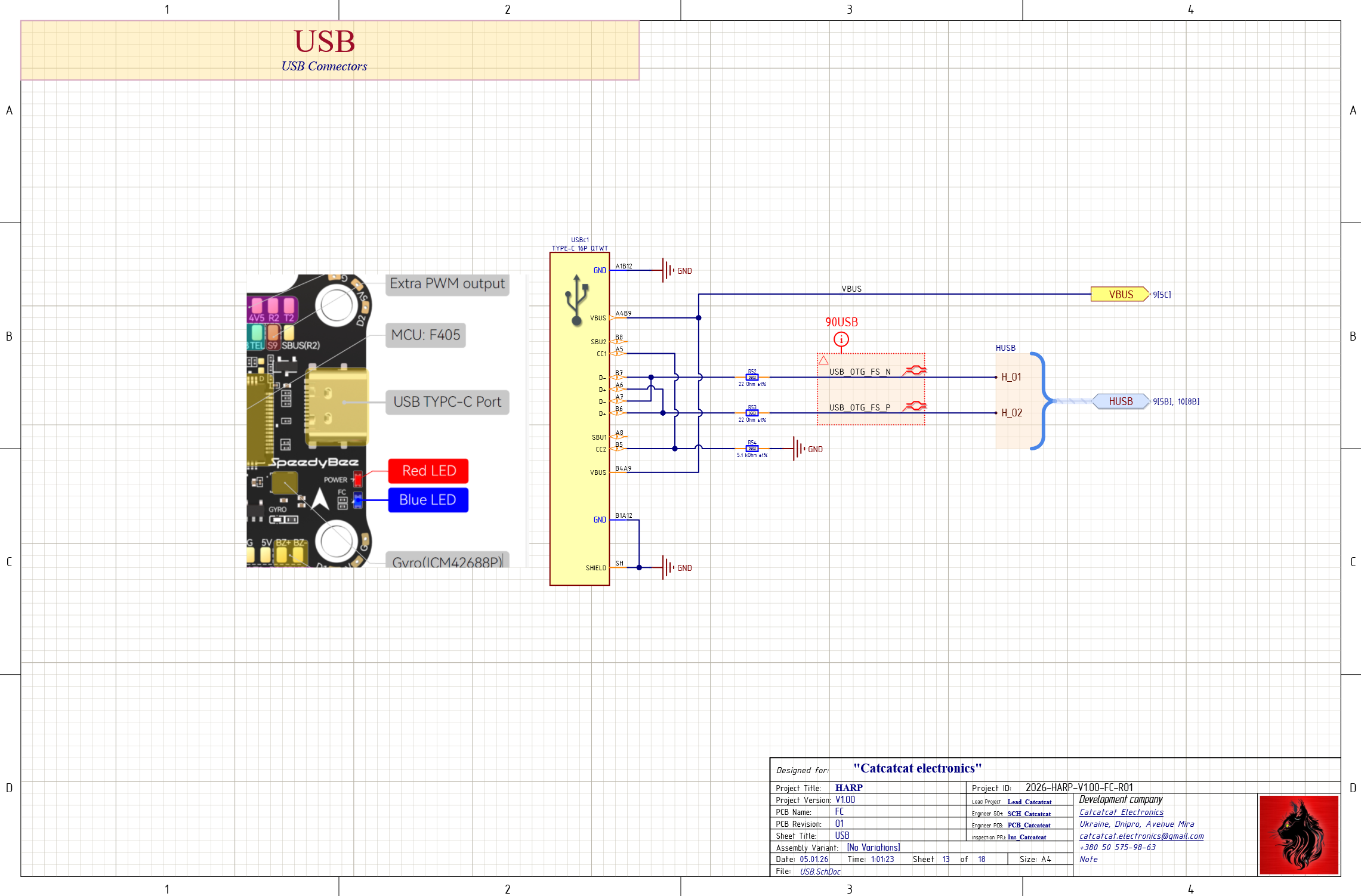The image size is (1361, 896).
Task: Select resistor R53 on the D+ line
Action: click(752, 413)
